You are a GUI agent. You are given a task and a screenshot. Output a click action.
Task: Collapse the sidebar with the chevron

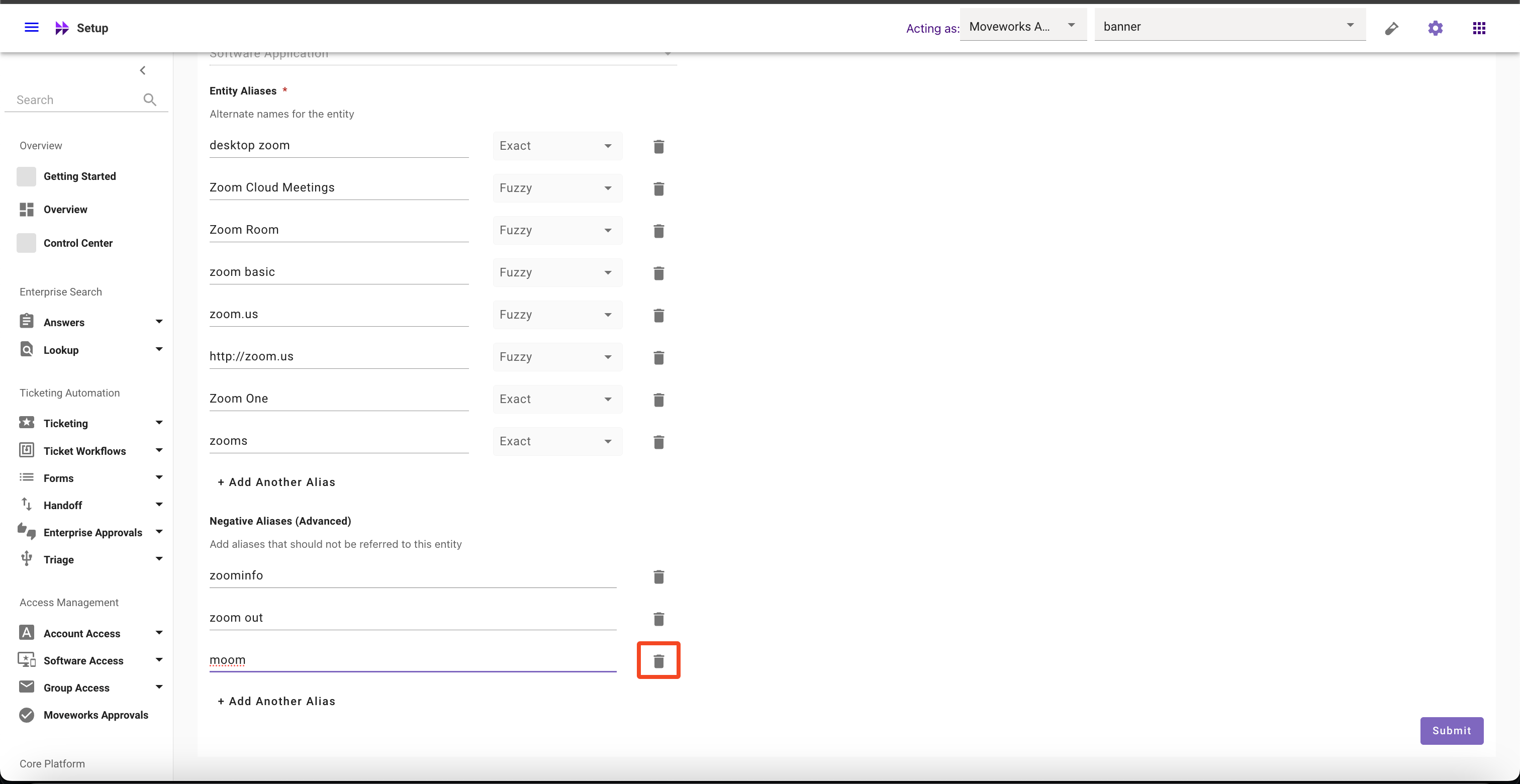142,70
